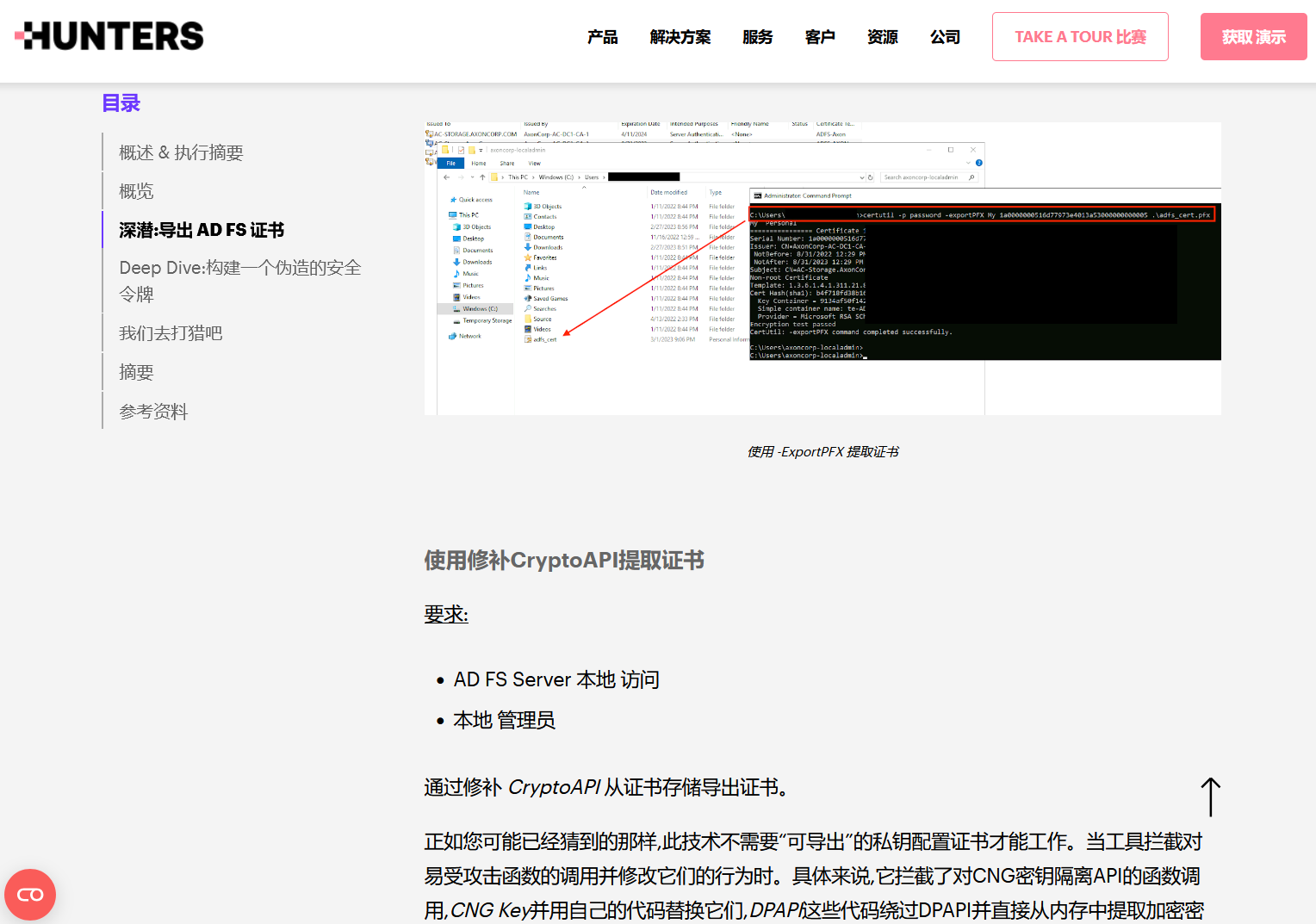
Task: Jump to 概述 & 执行摘要 section
Action: (181, 152)
